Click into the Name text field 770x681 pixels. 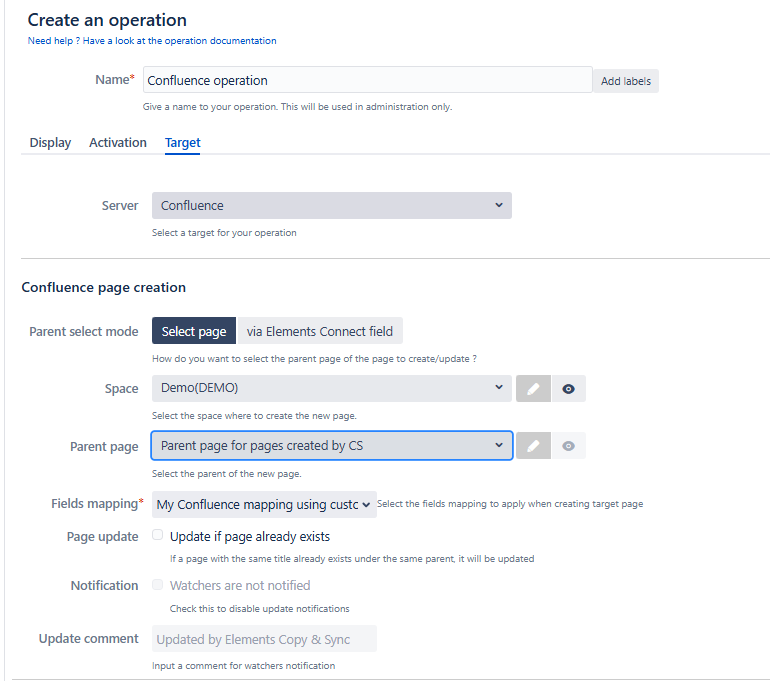367,80
